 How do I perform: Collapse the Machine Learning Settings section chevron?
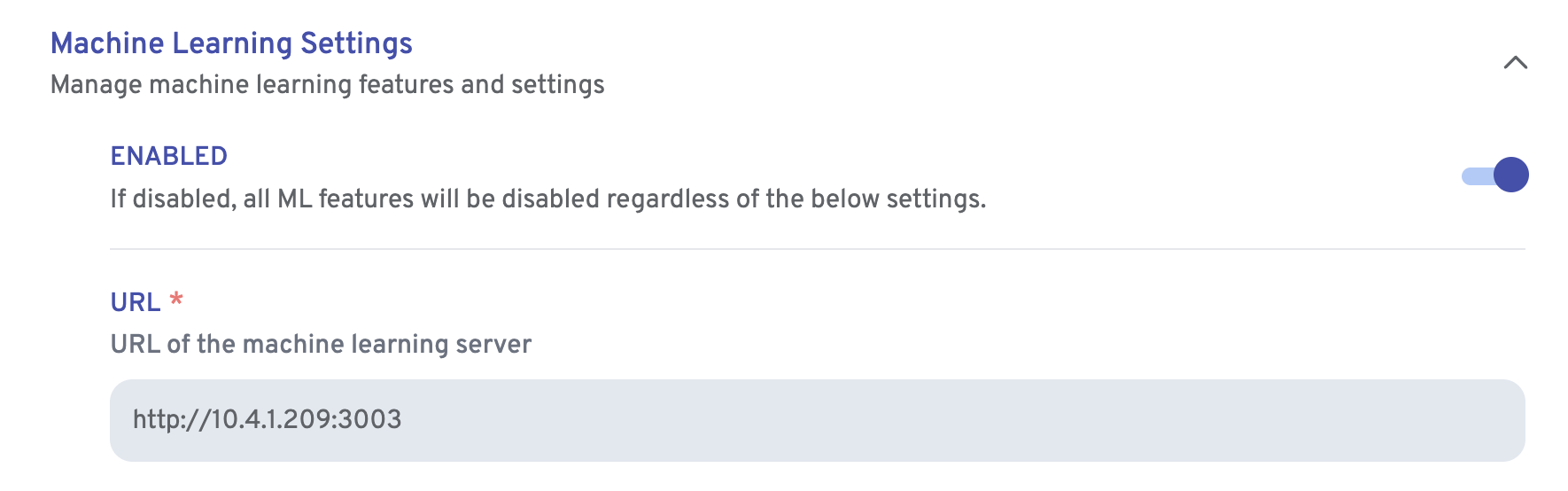(x=1515, y=63)
